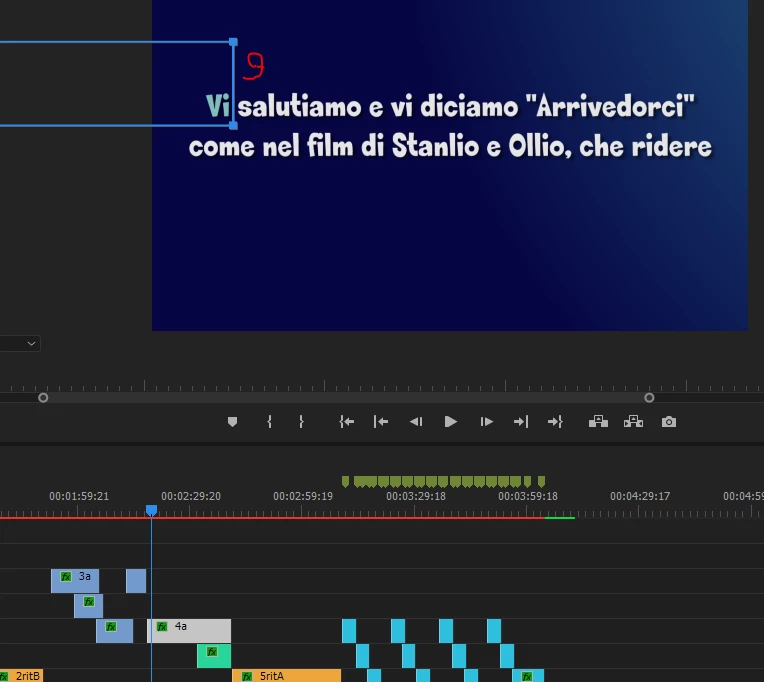Click timecode 00:03:29:18 on the ruler
This screenshot has height=682, width=764.
(x=416, y=496)
